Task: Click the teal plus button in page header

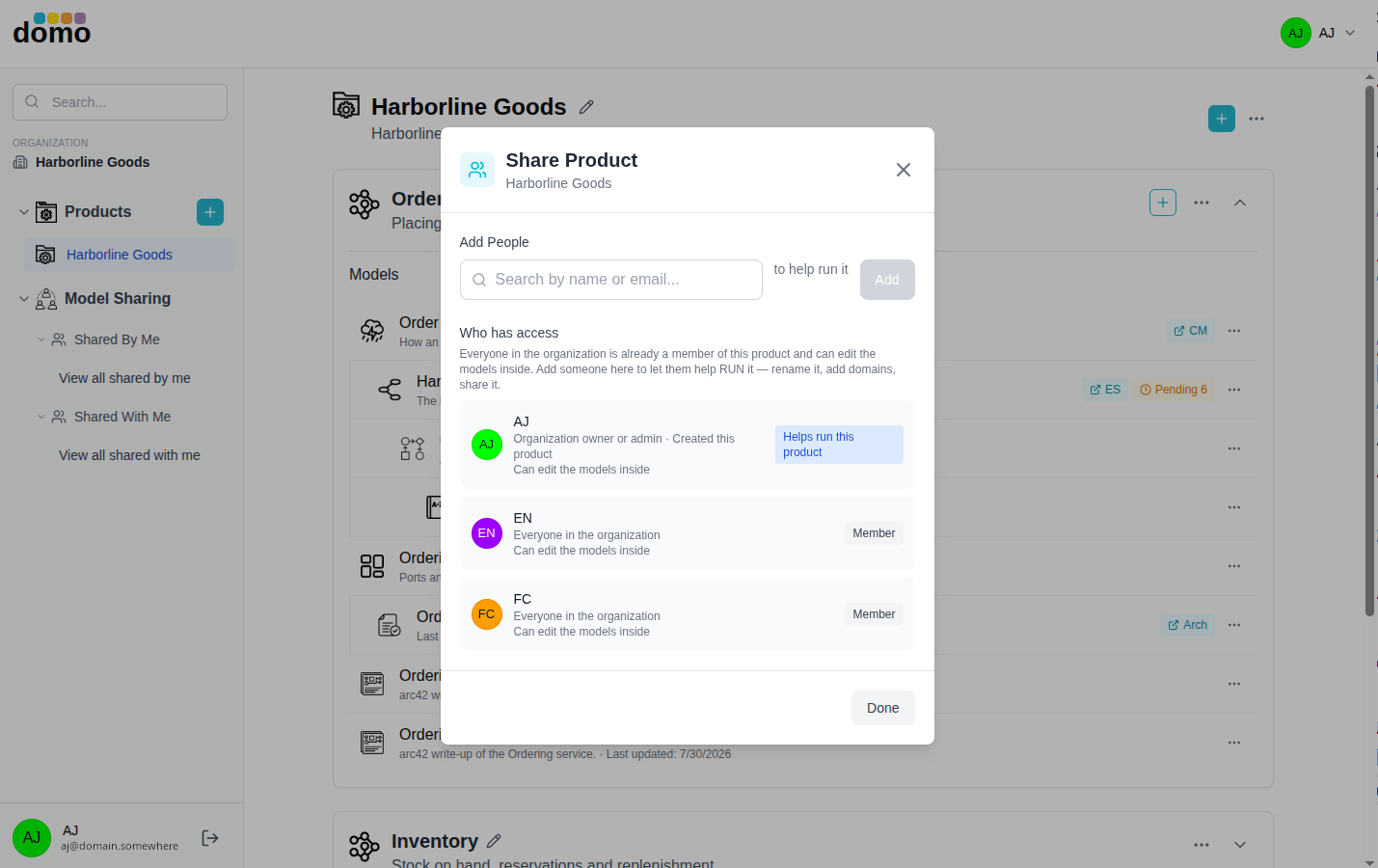Action: coord(1222,119)
